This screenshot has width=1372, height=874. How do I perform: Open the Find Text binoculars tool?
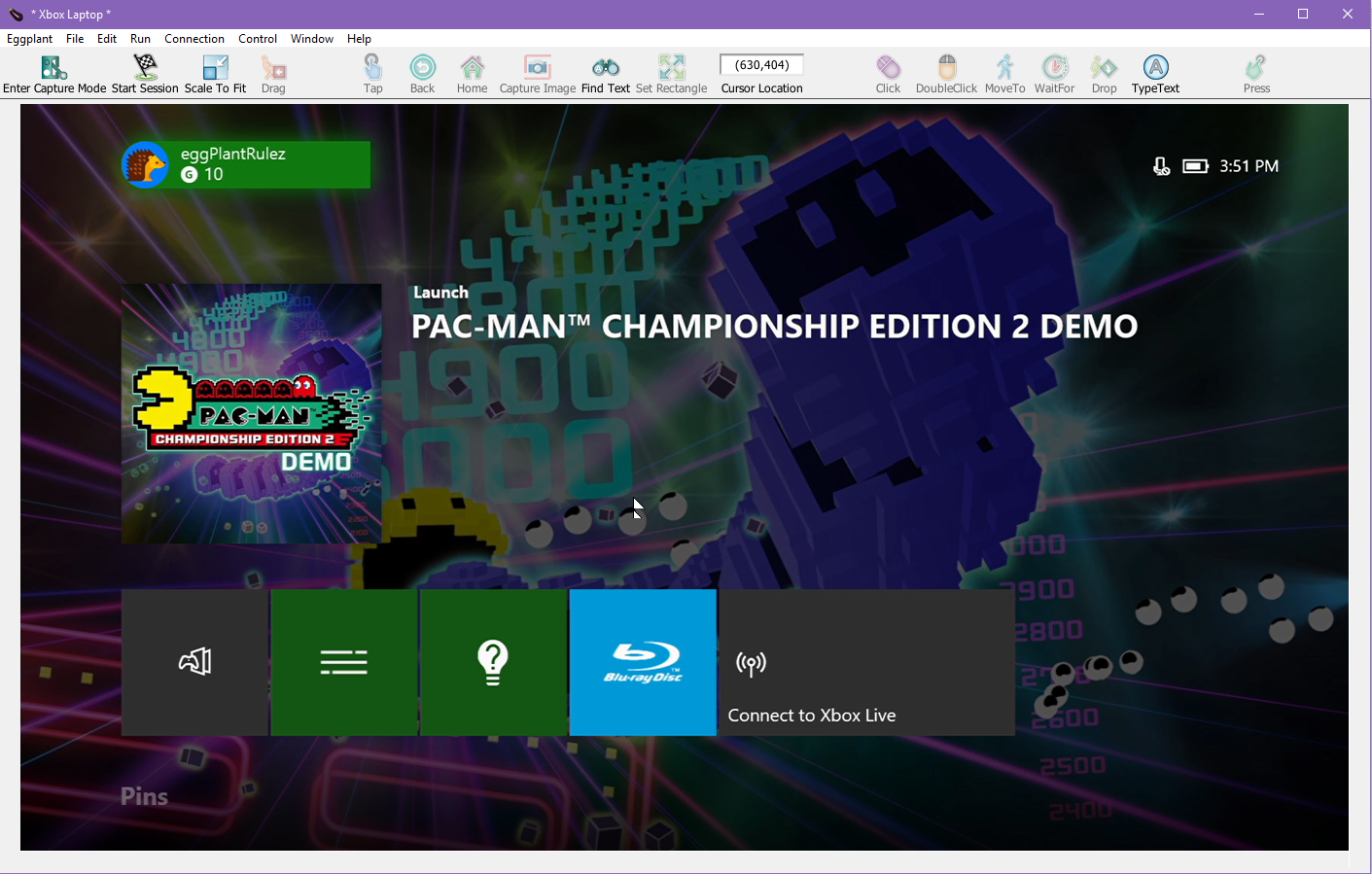pyautogui.click(x=606, y=67)
